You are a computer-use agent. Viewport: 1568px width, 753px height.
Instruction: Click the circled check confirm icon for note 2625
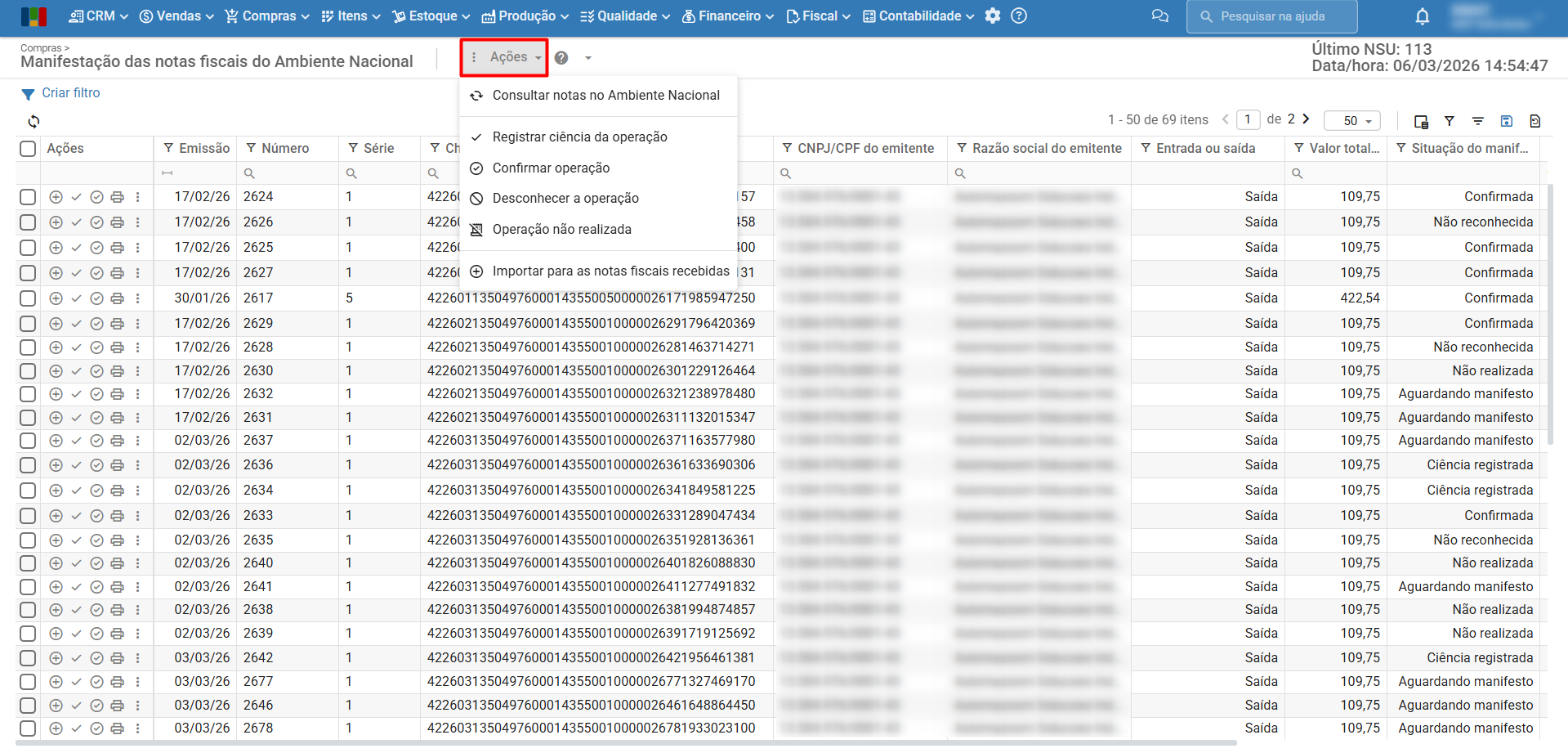(96, 248)
